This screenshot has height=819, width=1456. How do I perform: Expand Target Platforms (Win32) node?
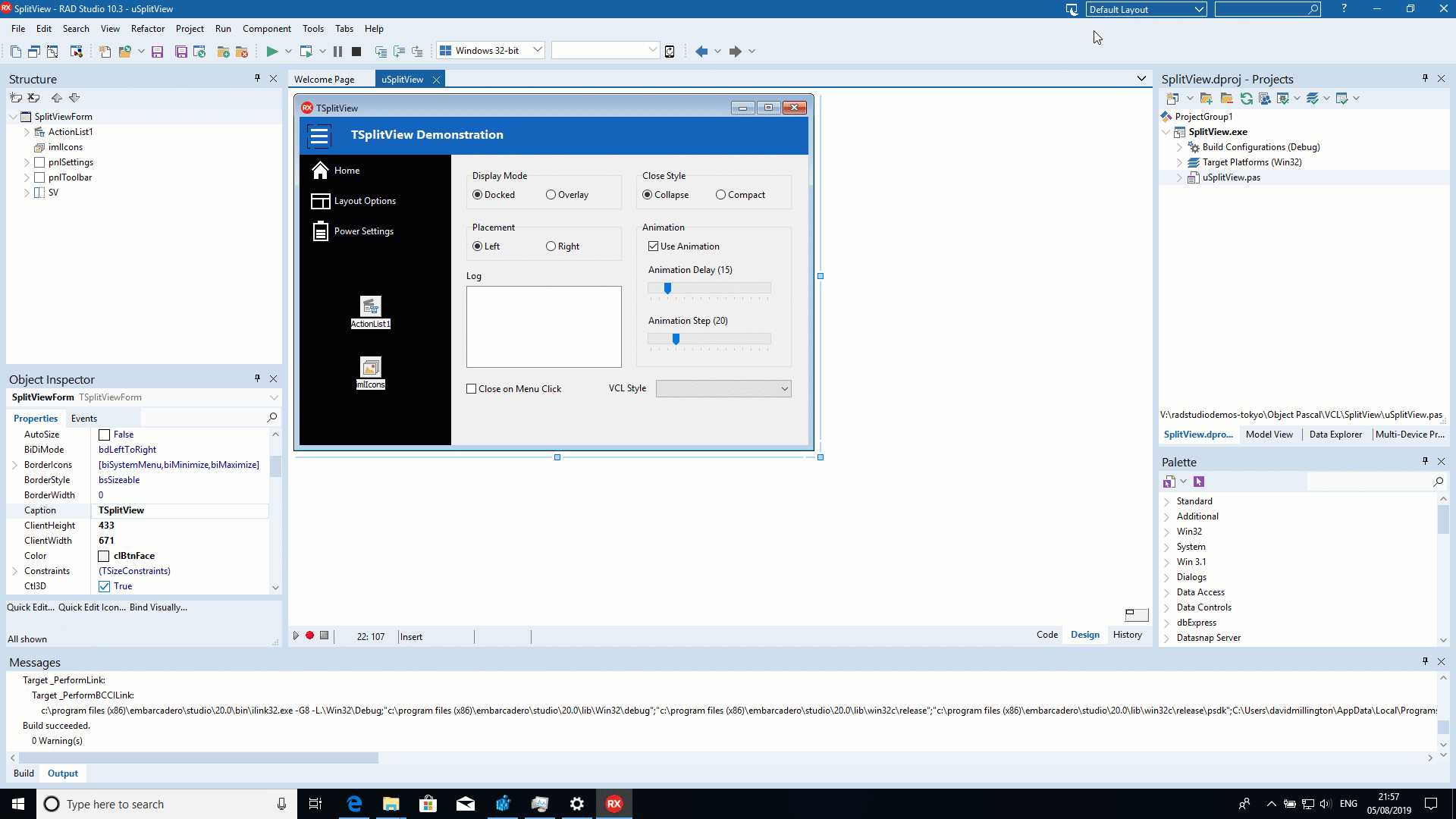[1179, 162]
